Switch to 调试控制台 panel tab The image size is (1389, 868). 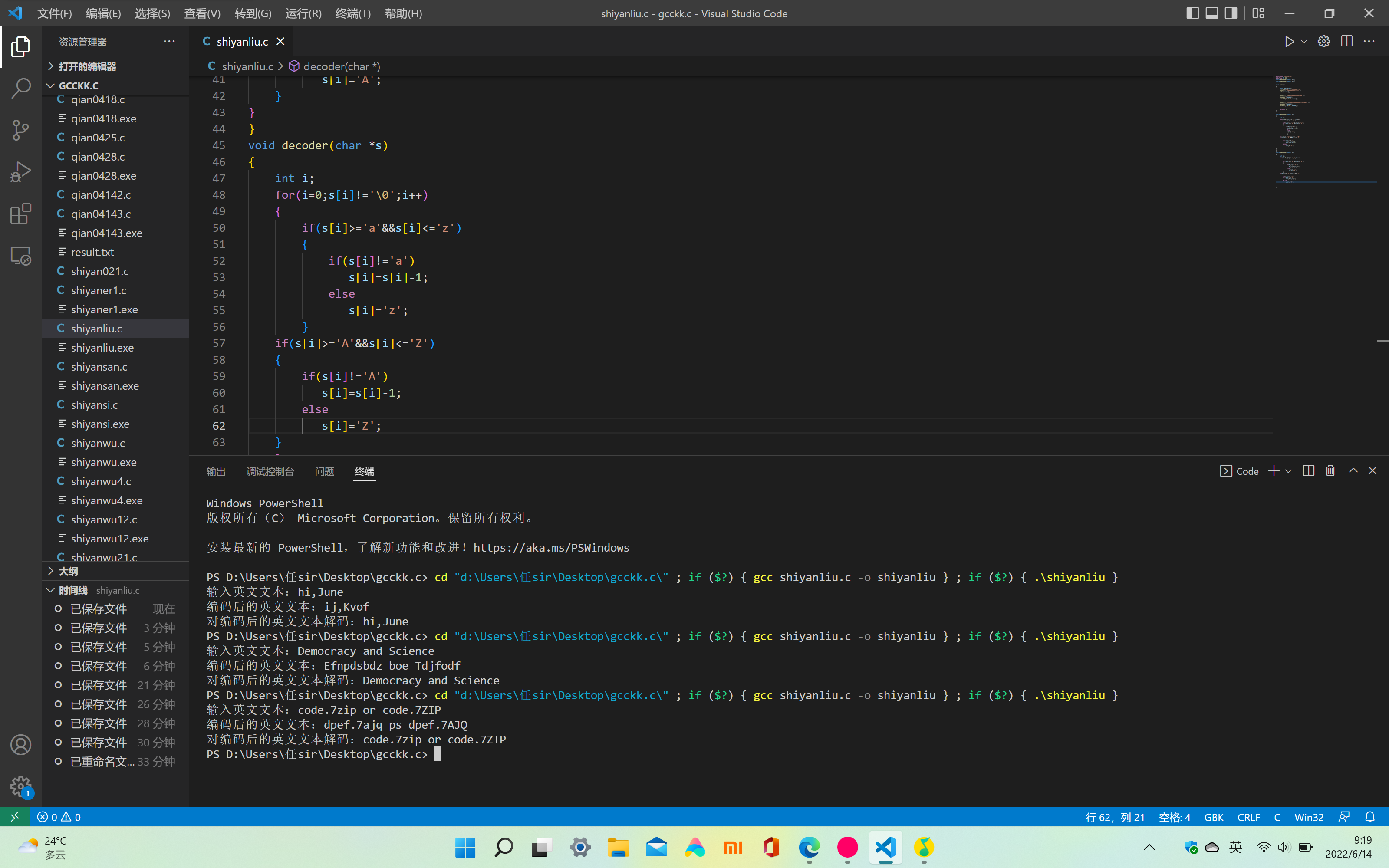coord(270,471)
